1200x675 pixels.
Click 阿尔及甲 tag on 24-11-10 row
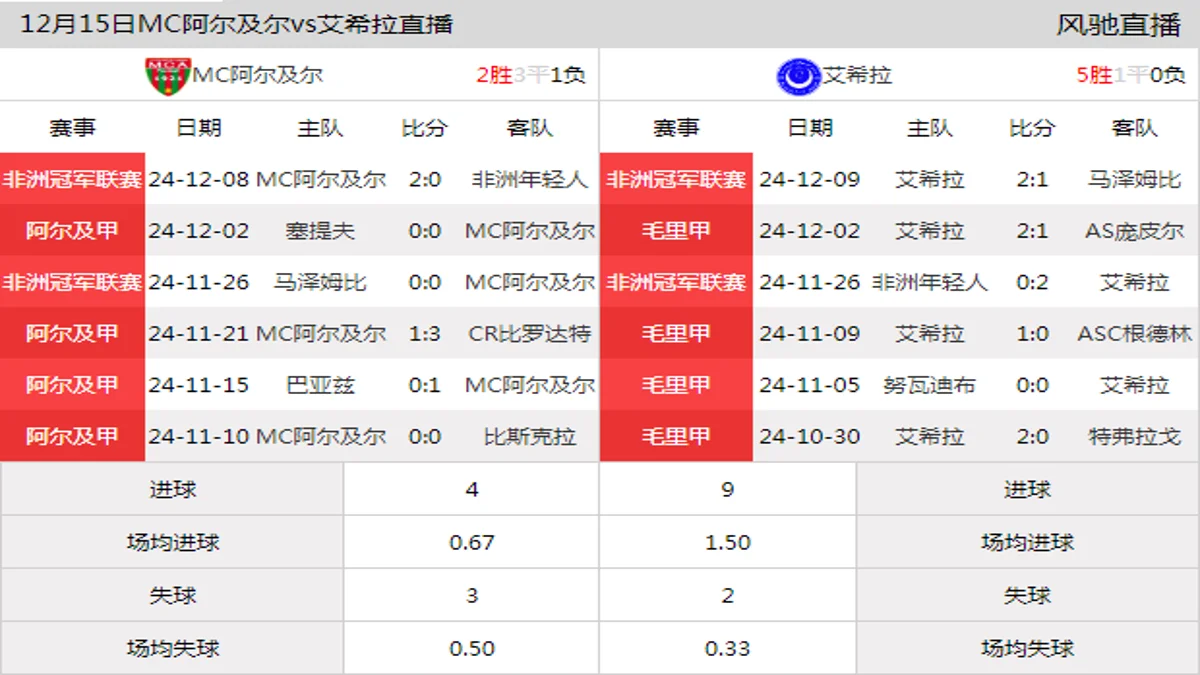(72, 436)
